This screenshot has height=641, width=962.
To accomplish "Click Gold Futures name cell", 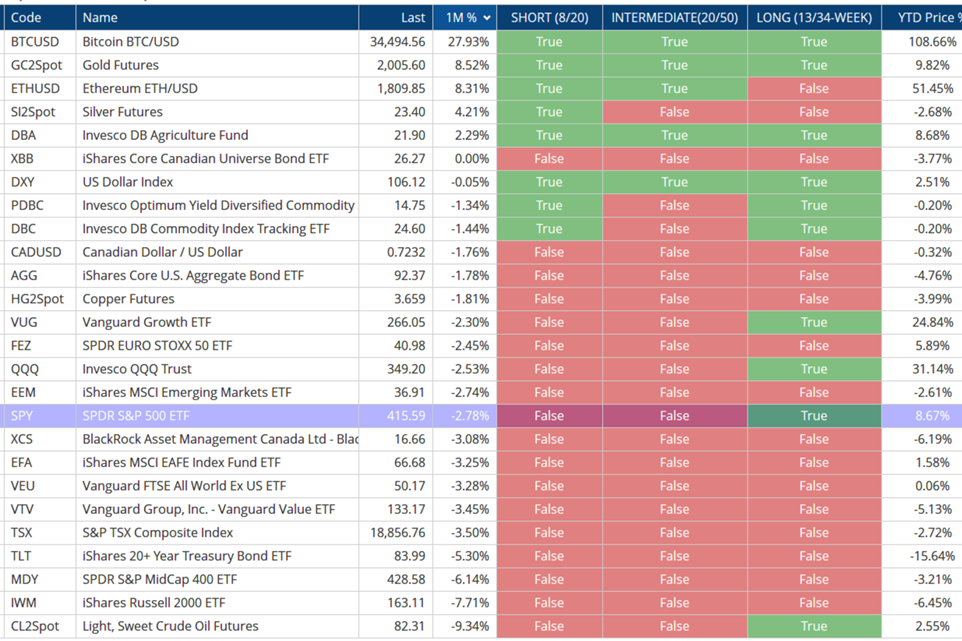I will click(x=122, y=65).
